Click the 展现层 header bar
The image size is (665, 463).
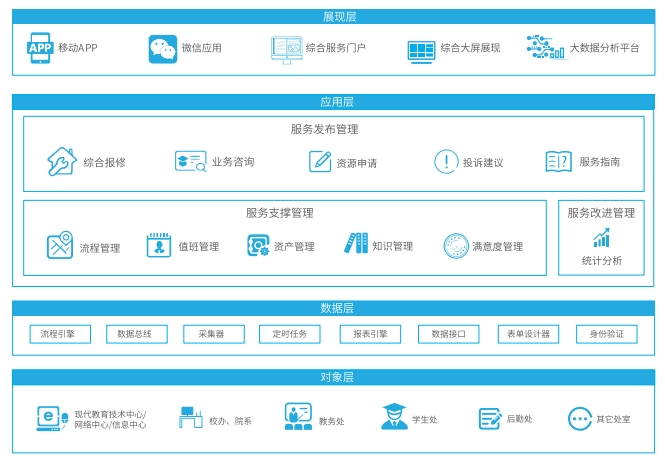coord(333,17)
